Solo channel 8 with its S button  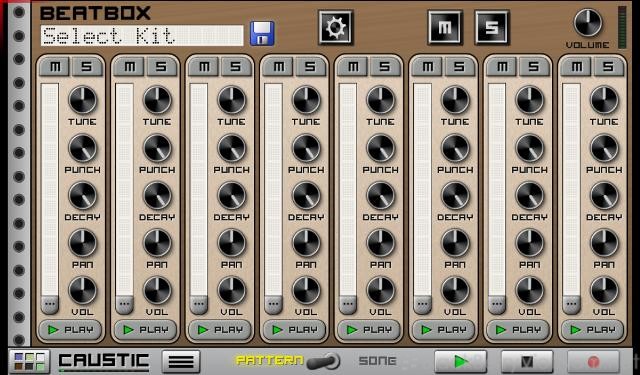[x=608, y=67]
